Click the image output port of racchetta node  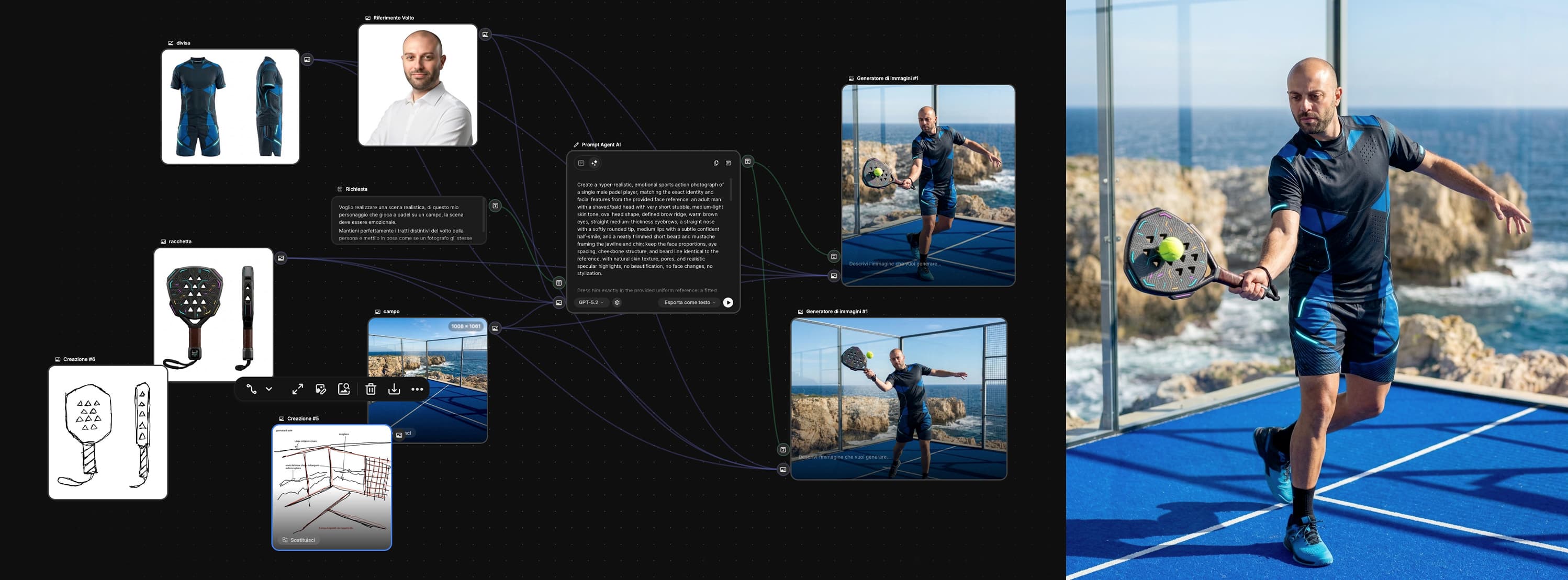tap(281, 258)
